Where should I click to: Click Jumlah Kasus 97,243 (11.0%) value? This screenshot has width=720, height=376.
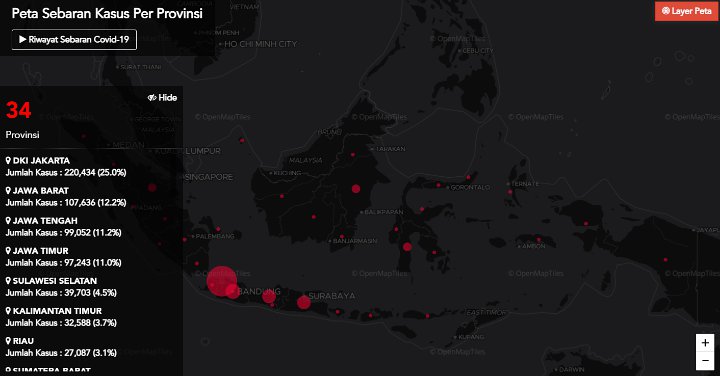click(x=63, y=263)
